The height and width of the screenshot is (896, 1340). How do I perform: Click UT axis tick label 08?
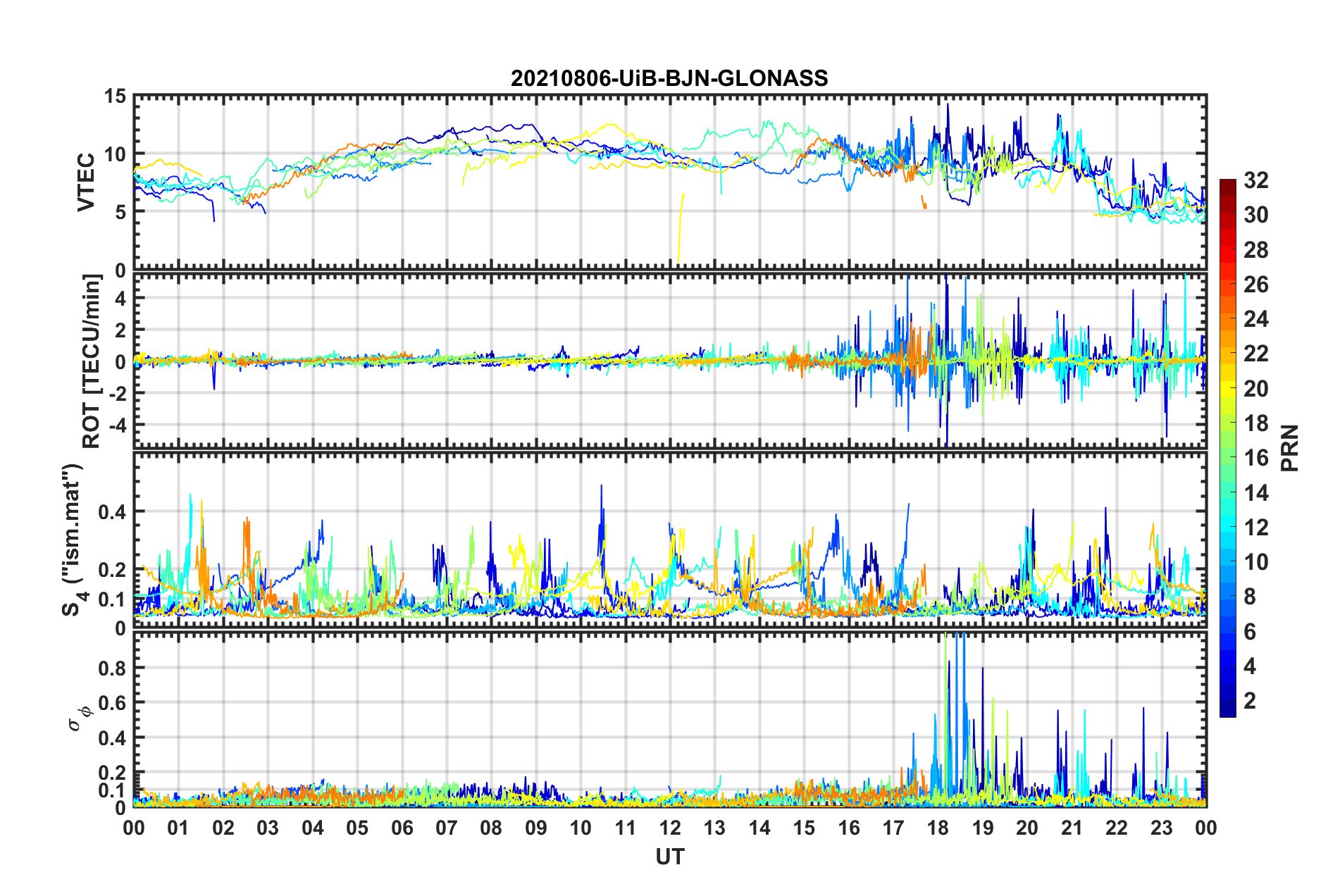coord(491,828)
